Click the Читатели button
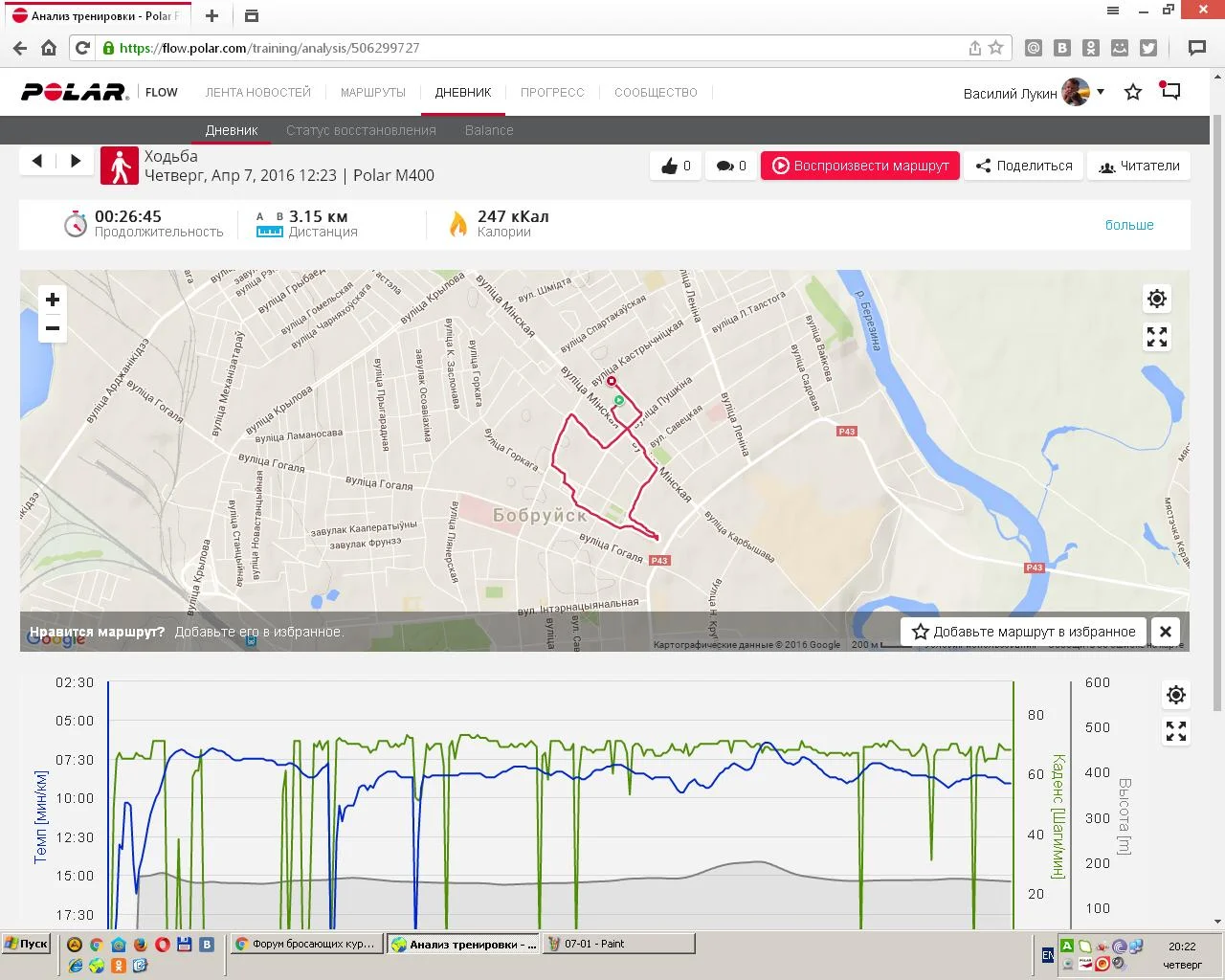The height and width of the screenshot is (980, 1225). point(1139,166)
